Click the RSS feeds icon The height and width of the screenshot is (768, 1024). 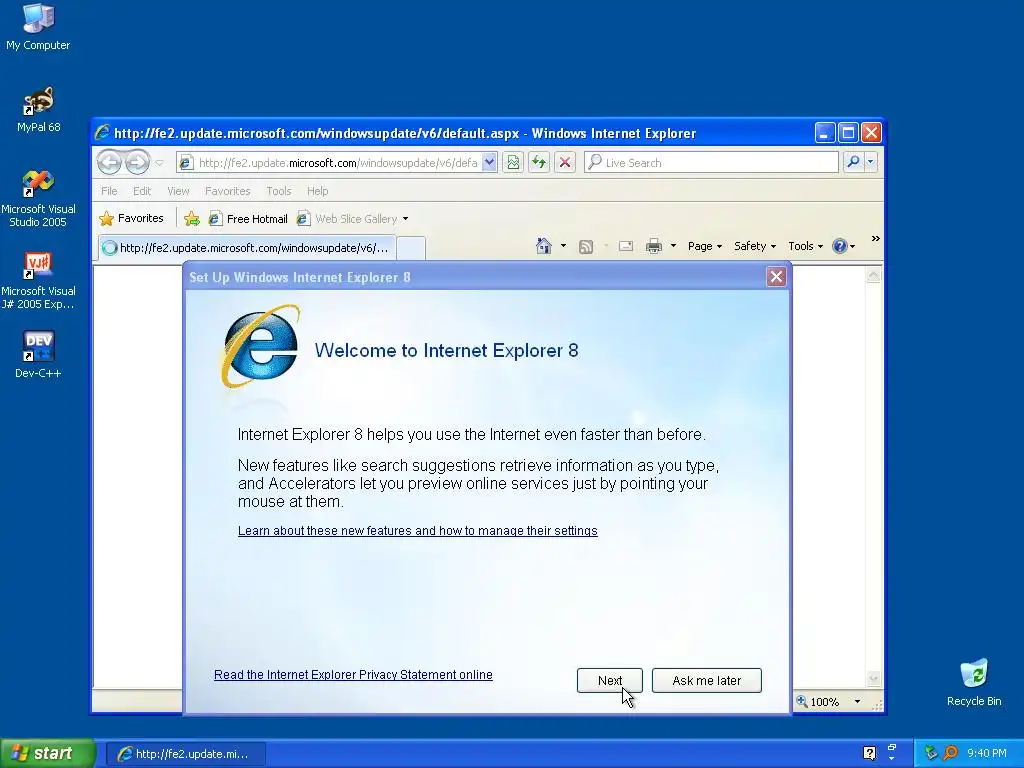click(586, 246)
